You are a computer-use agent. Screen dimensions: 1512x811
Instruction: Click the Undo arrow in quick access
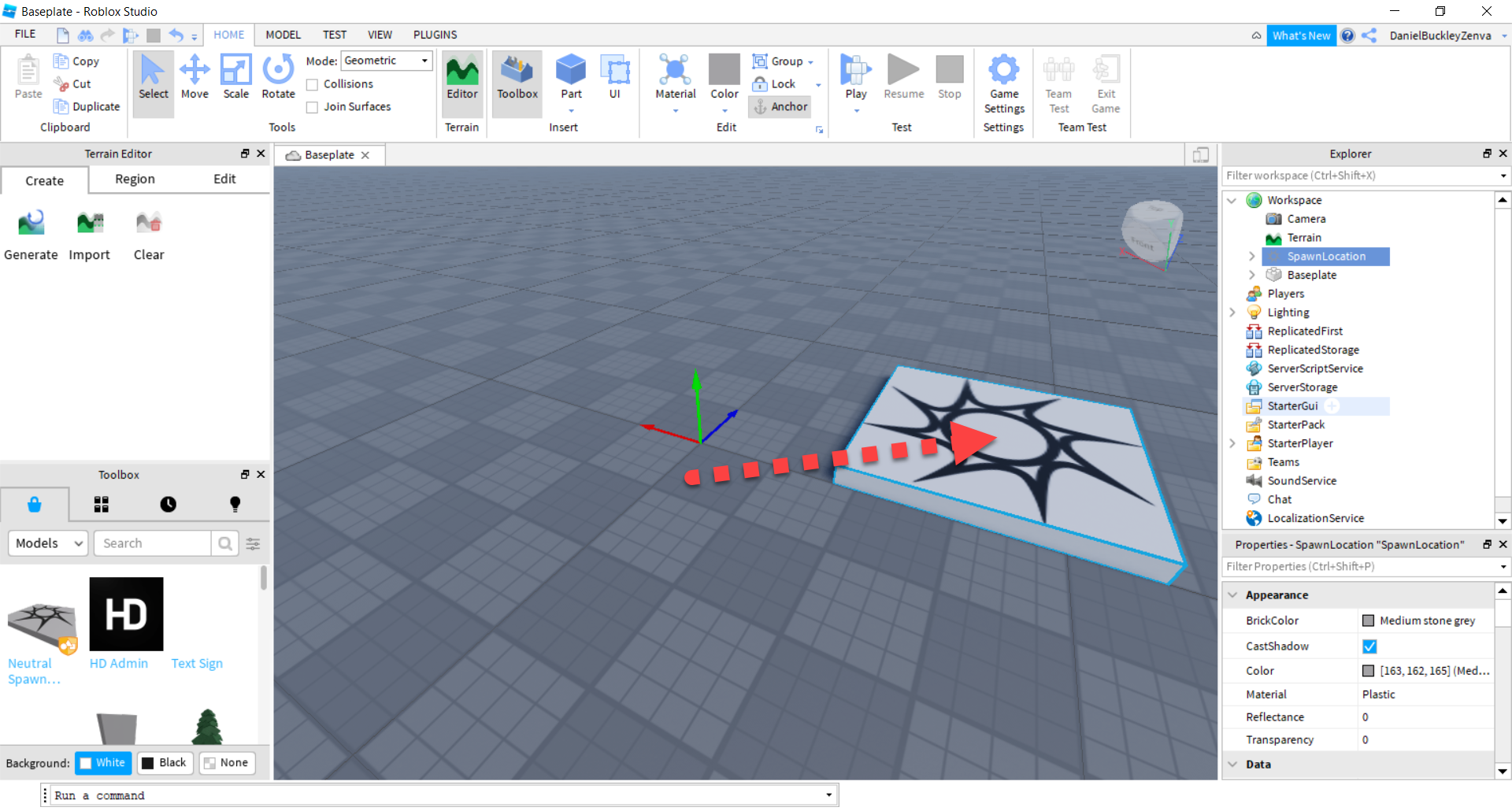click(176, 35)
